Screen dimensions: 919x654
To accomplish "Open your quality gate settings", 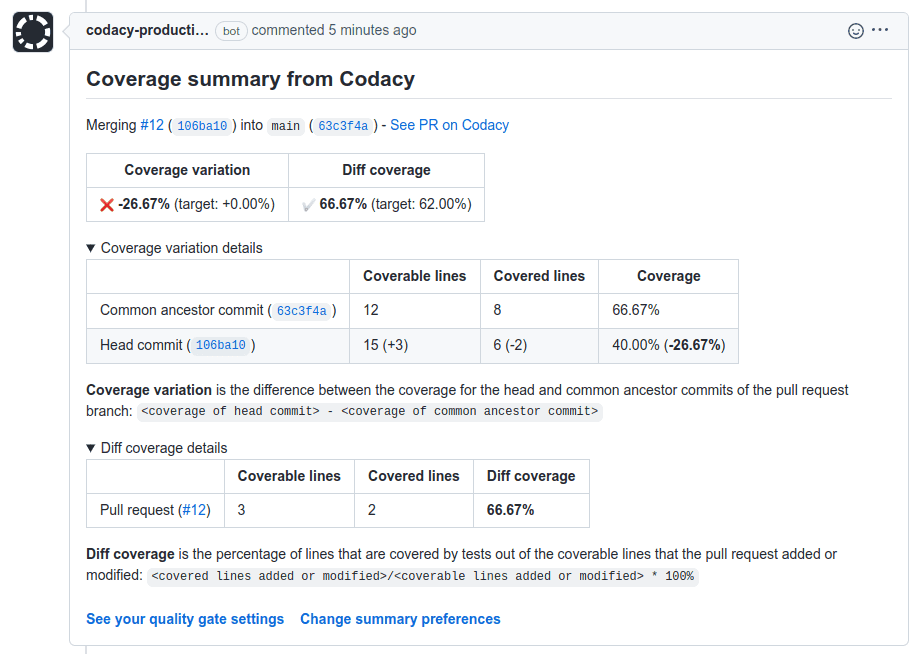I will click(184, 619).
